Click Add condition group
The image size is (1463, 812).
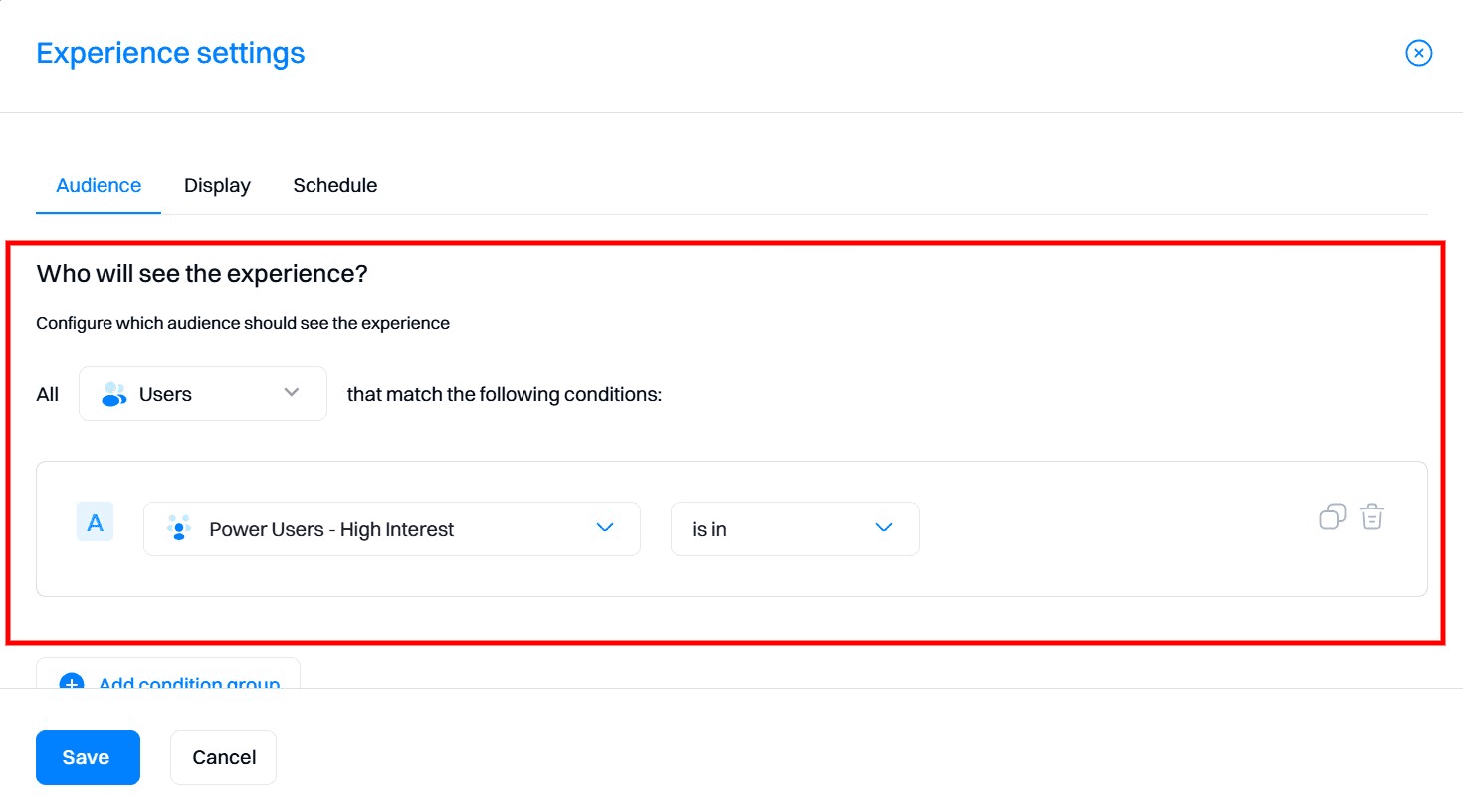click(188, 684)
